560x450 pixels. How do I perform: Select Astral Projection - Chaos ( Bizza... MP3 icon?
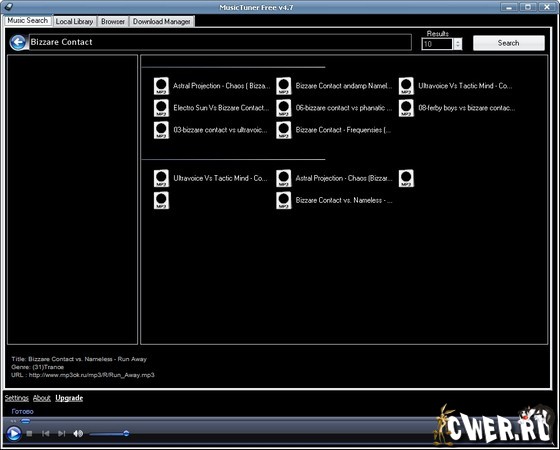161,86
